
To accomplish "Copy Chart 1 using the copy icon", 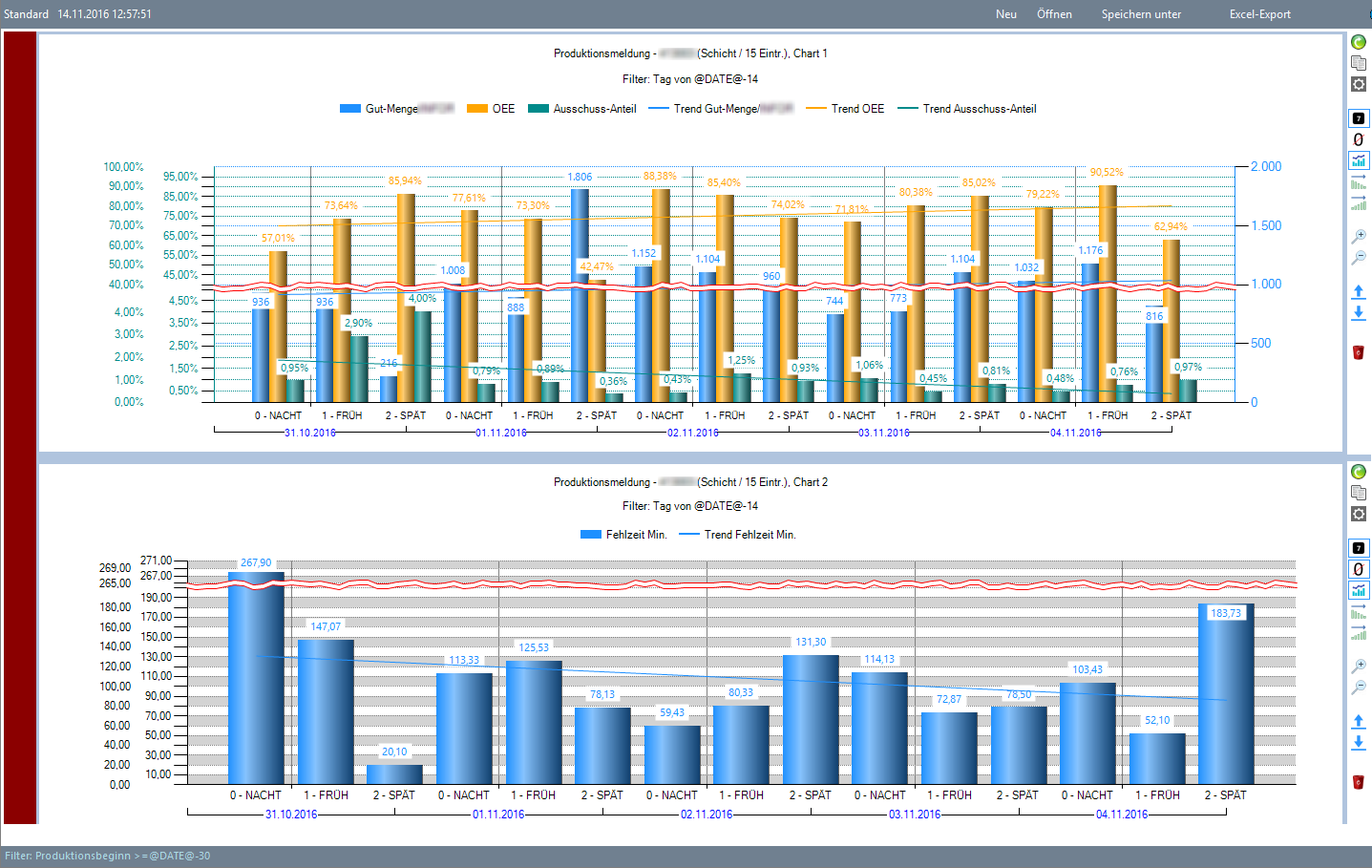I will 1359,63.
